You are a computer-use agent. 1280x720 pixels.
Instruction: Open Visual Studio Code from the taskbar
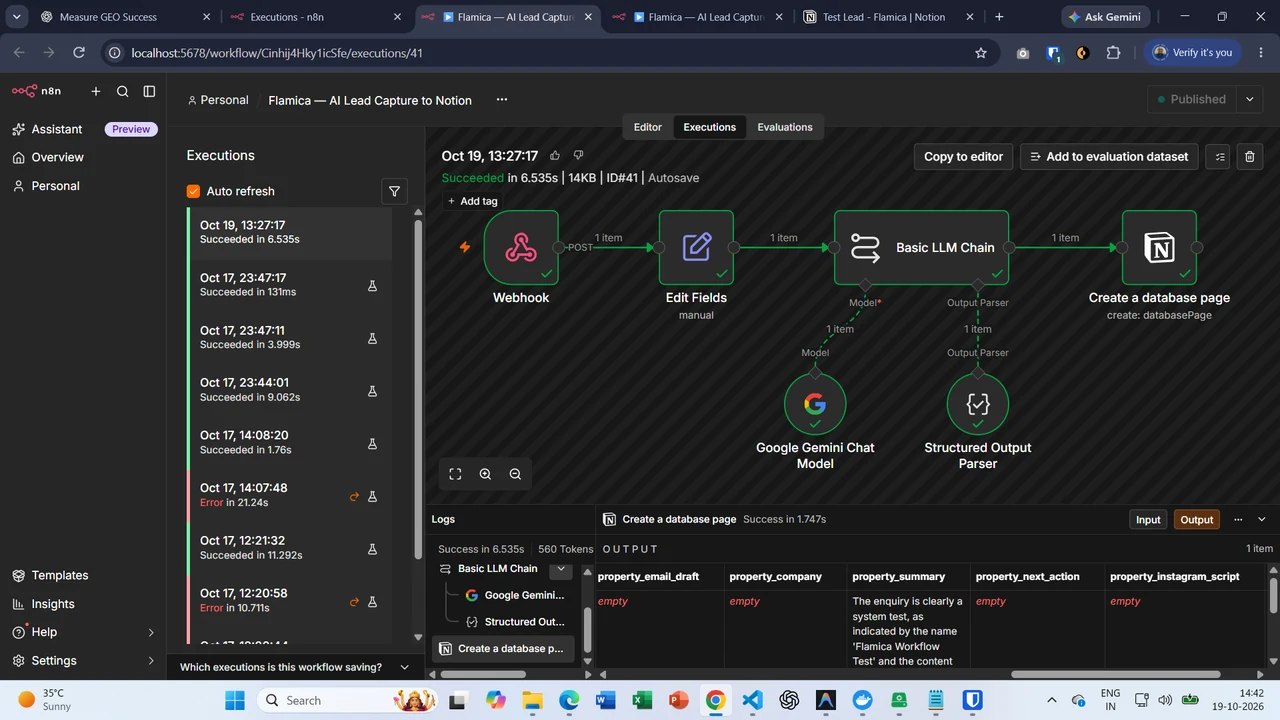(x=753, y=700)
